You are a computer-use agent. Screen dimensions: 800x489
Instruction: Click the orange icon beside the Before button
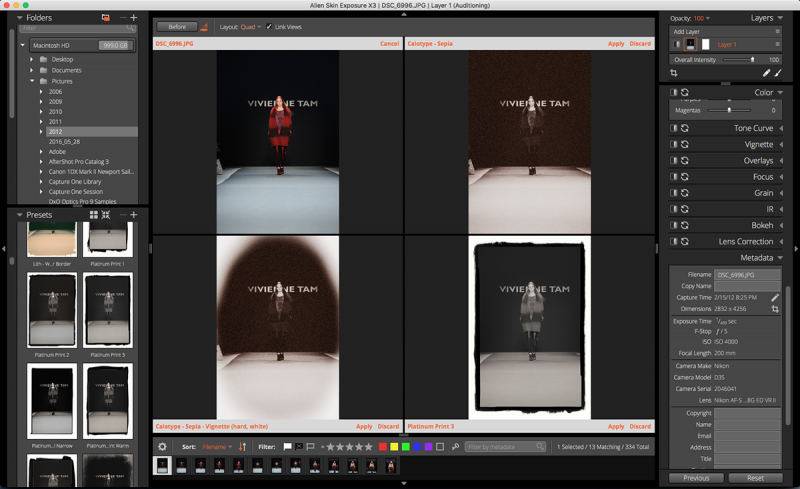pos(204,27)
